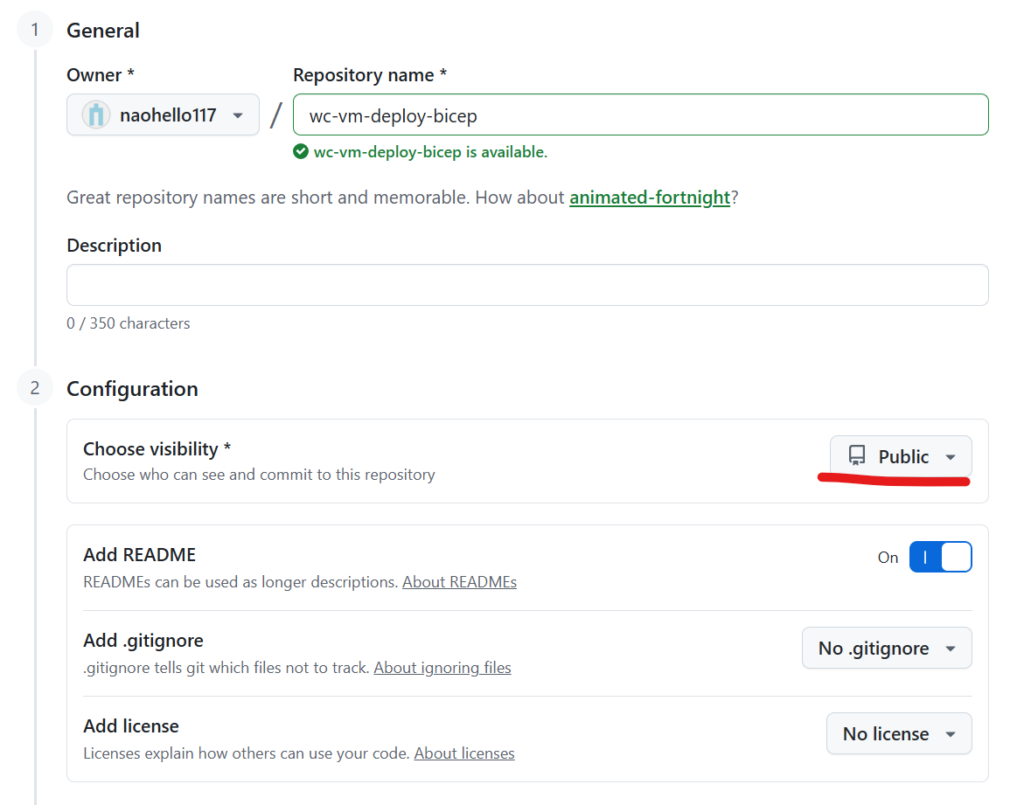Open the About READMEs link

[459, 581]
